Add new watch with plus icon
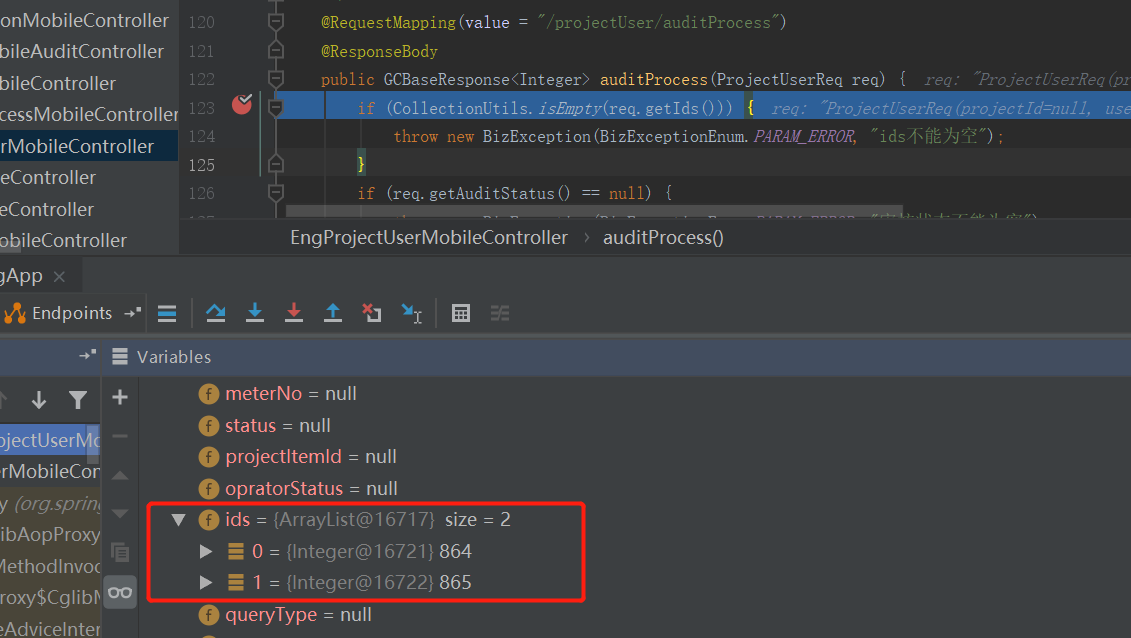Viewport: 1131px width, 638px height. point(120,397)
